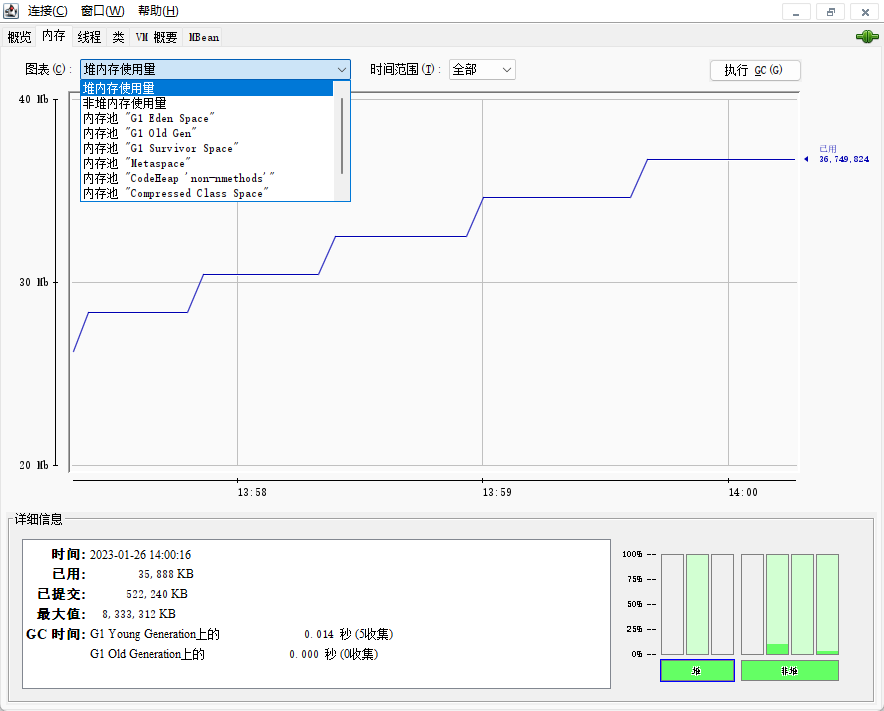Switch to the 线程 tab
The image size is (884, 711).
pos(89,37)
